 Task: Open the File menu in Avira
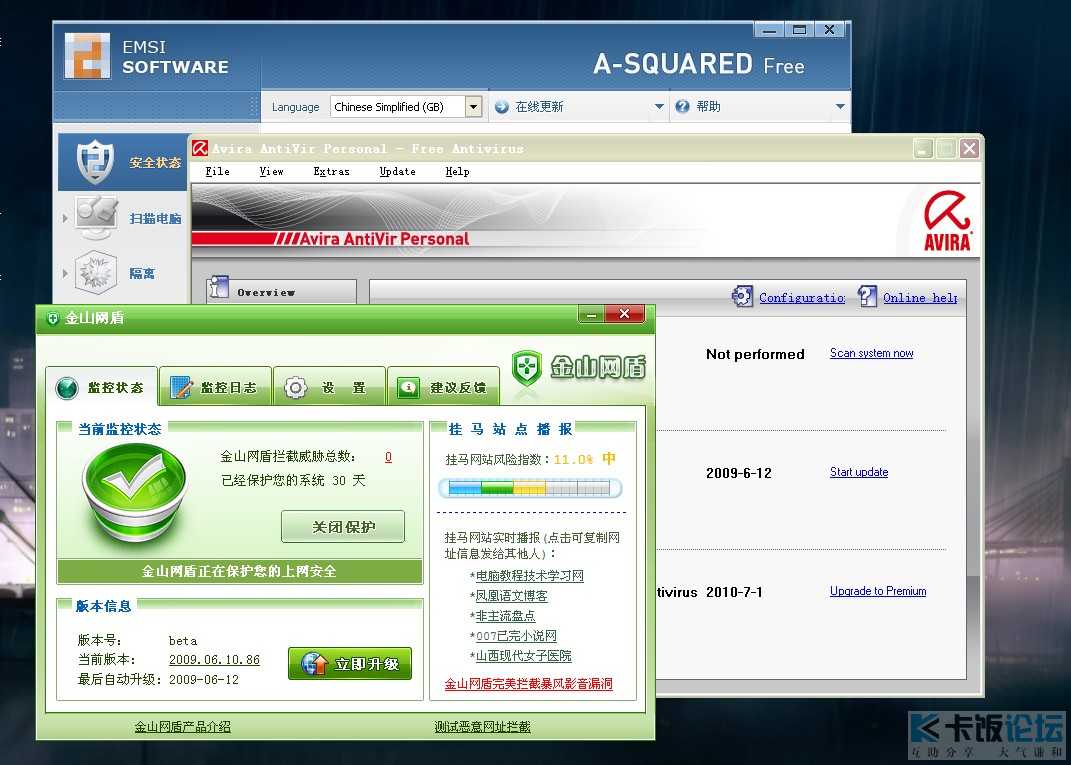(x=217, y=171)
